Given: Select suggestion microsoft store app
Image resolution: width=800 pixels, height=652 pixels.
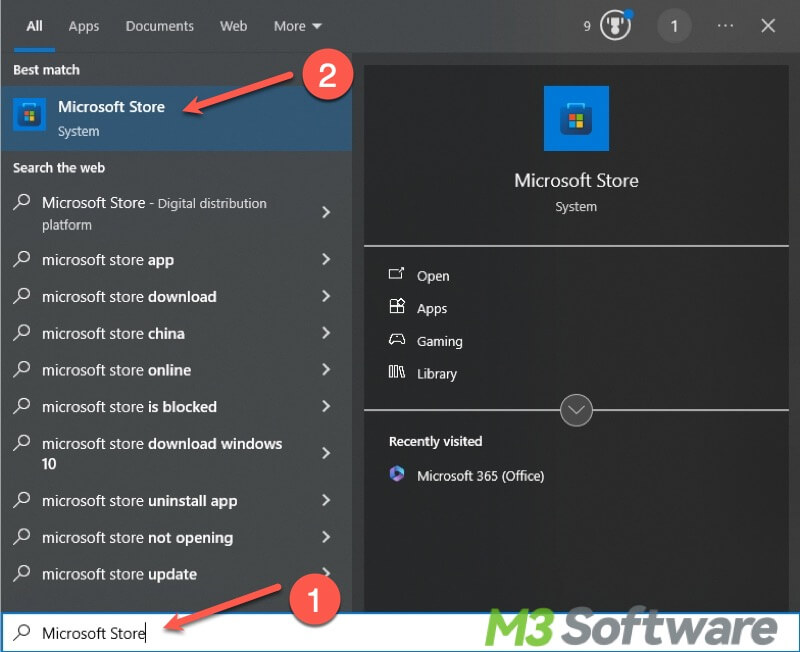Looking at the screenshot, I should (x=108, y=260).
